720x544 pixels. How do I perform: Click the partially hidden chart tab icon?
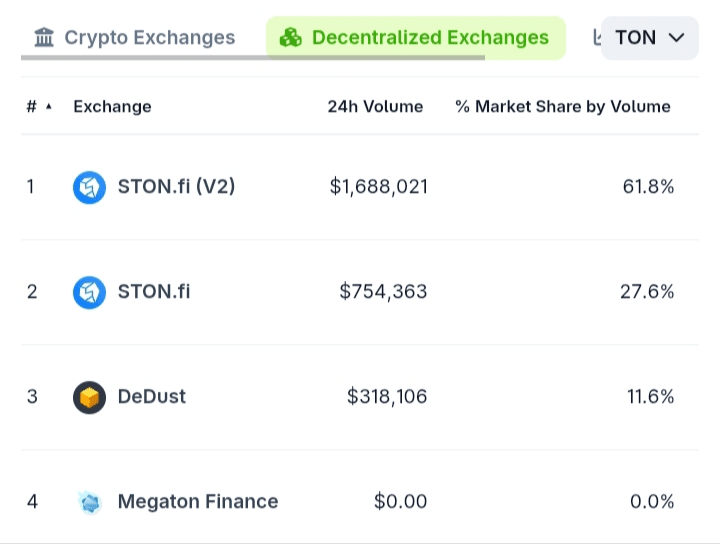click(x=597, y=38)
